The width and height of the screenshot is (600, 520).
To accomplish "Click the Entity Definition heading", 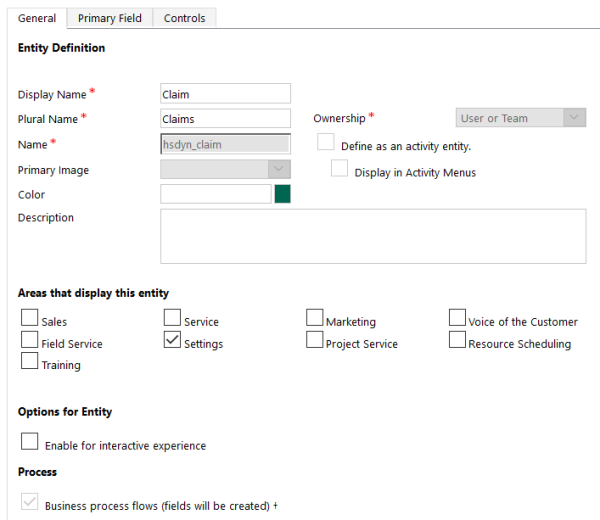I will click(61, 48).
